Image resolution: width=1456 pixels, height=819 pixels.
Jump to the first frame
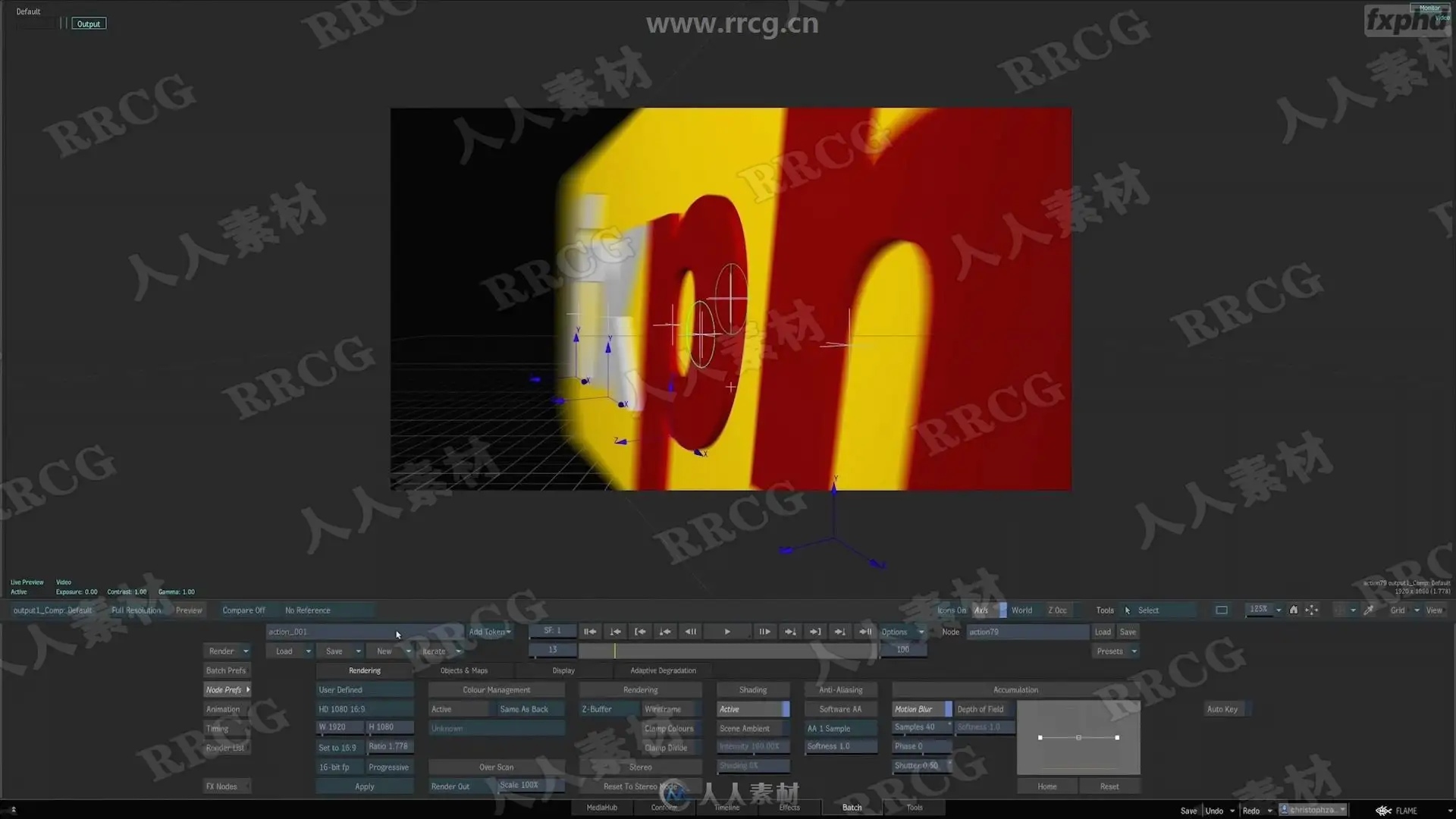coord(590,632)
